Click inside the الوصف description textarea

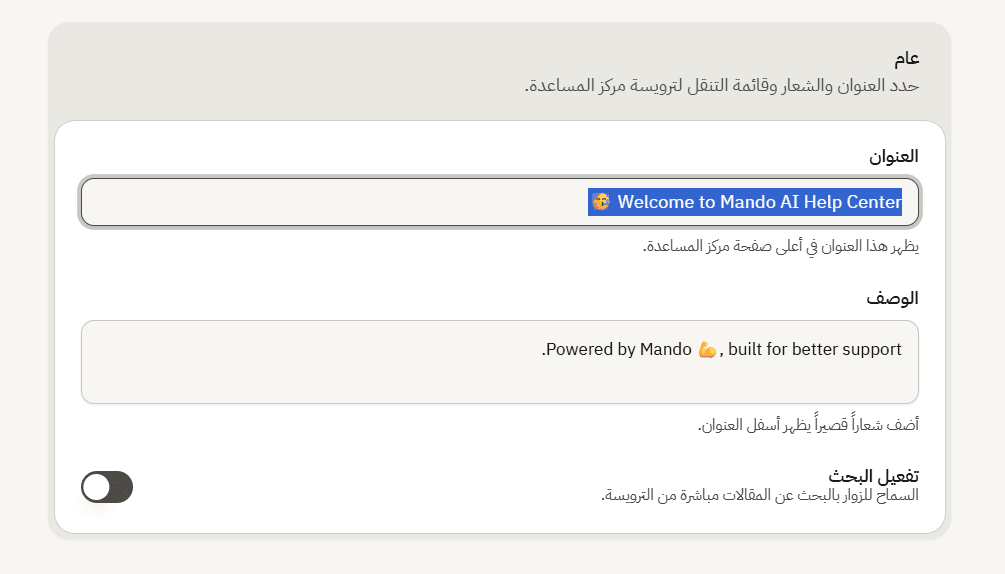click(500, 362)
